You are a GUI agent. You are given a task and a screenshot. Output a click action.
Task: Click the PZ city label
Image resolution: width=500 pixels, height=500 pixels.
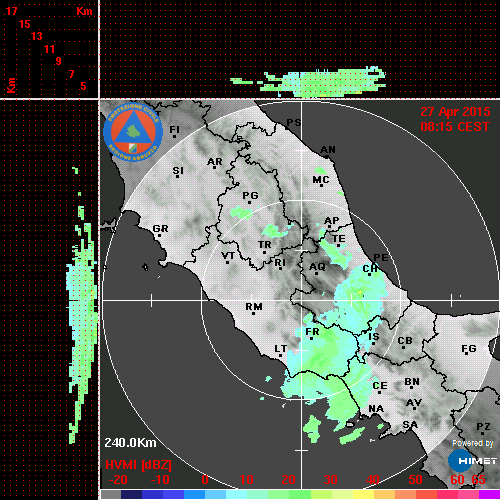483,427
